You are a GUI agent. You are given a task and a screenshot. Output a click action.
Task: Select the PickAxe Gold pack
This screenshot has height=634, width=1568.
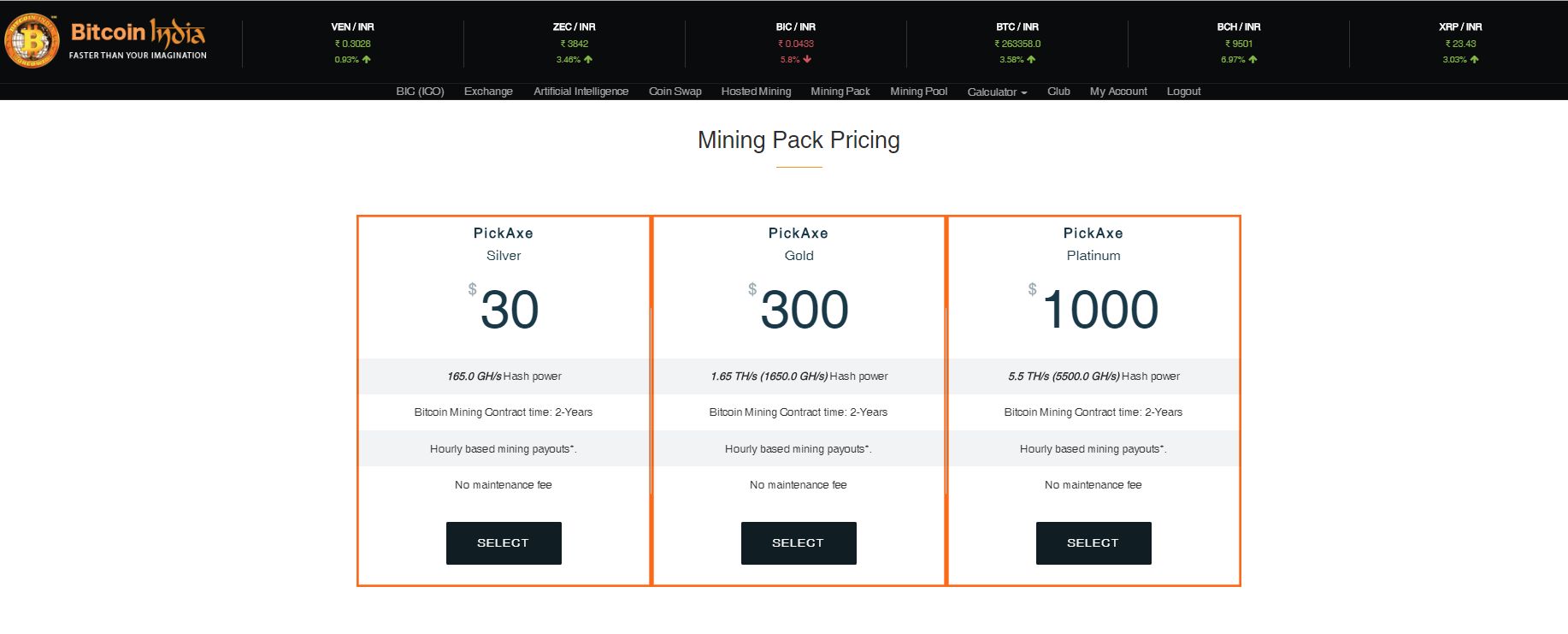[x=799, y=543]
